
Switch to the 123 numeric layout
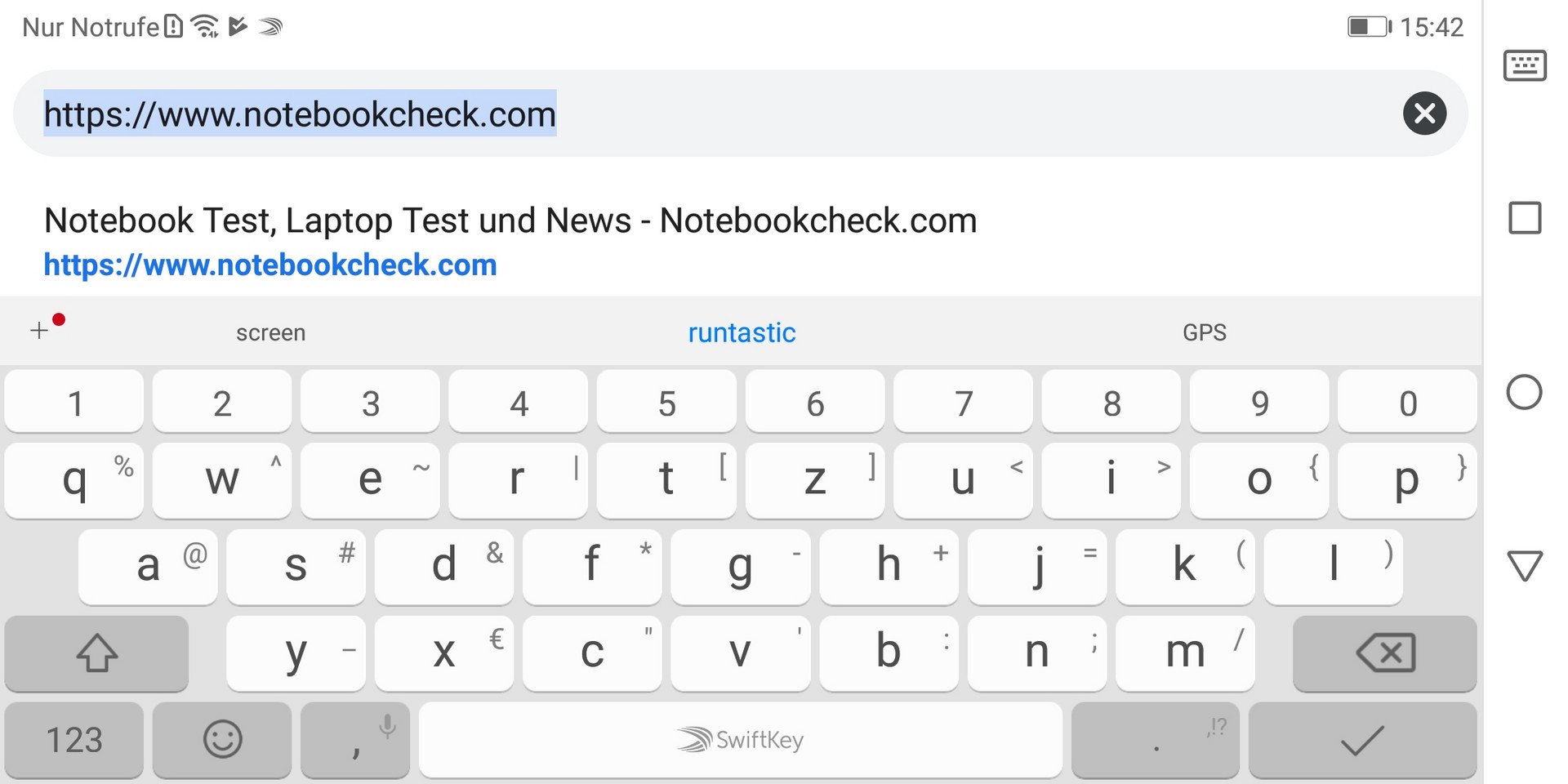[74, 740]
